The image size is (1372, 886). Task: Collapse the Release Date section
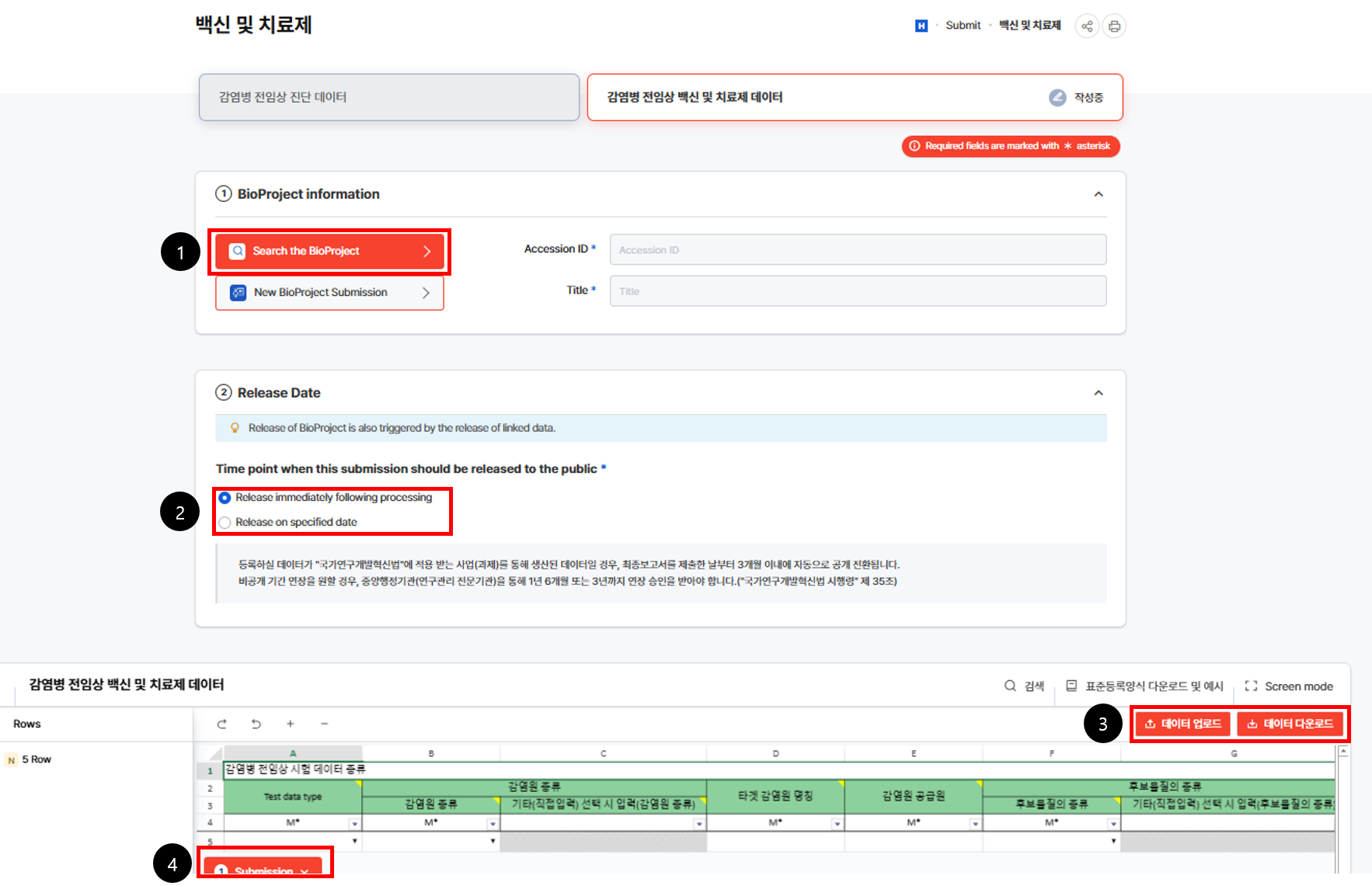tap(1099, 392)
